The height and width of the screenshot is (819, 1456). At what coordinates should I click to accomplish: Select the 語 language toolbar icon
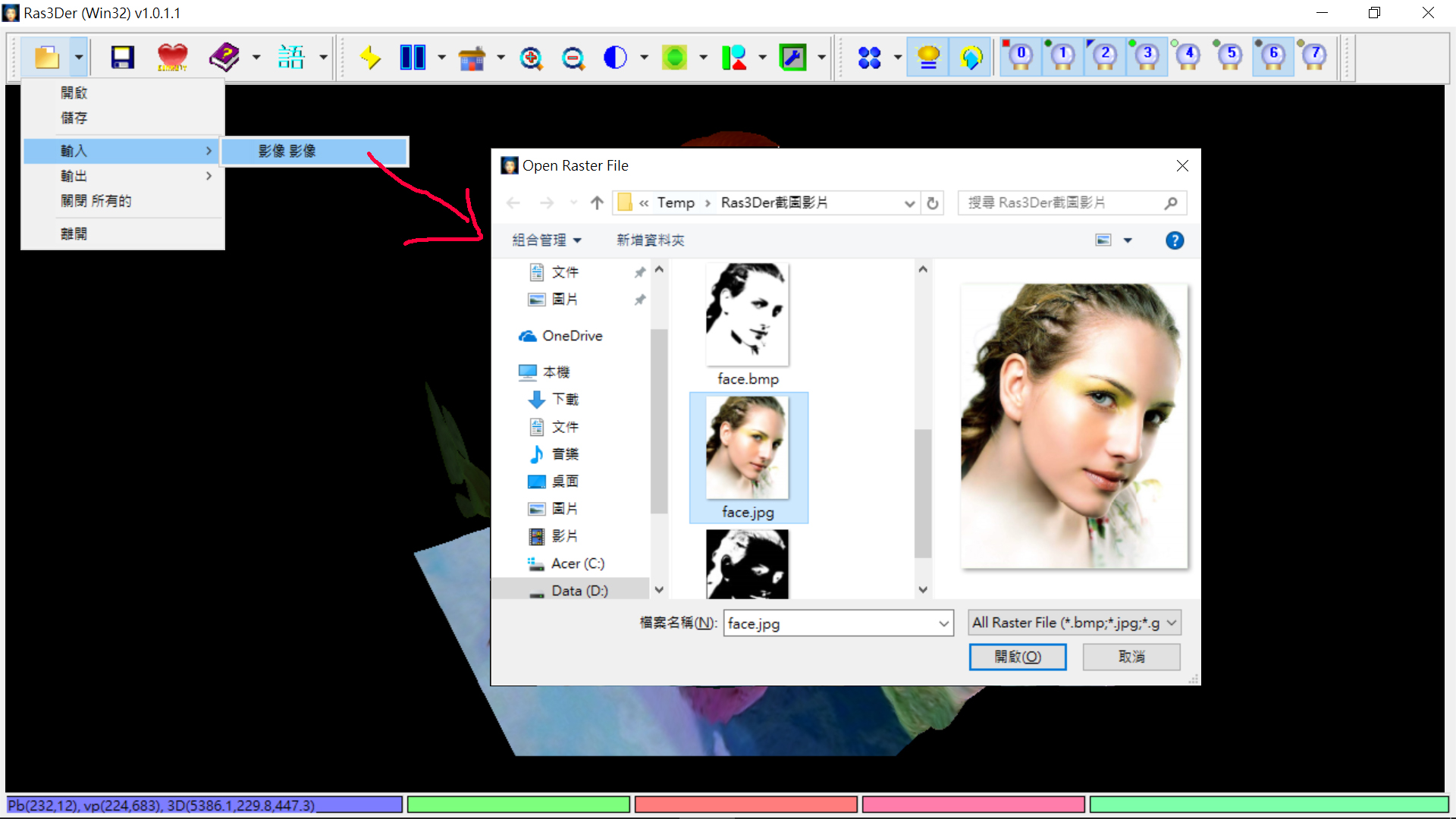coord(291,57)
